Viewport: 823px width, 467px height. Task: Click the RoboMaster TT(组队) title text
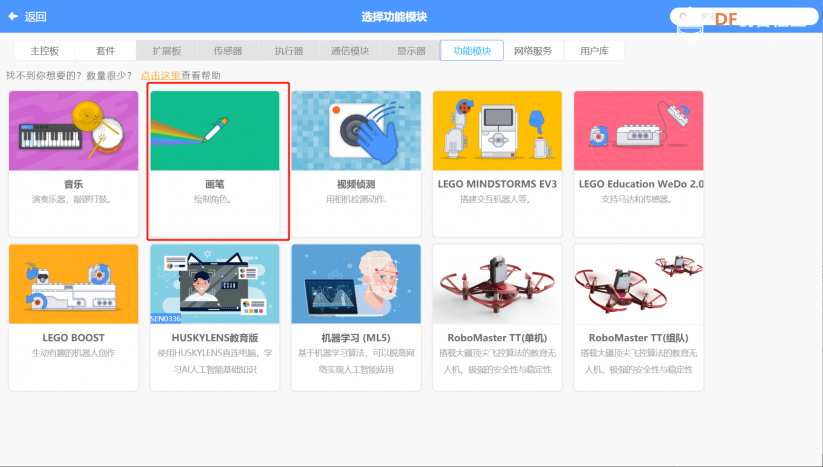(x=638, y=338)
